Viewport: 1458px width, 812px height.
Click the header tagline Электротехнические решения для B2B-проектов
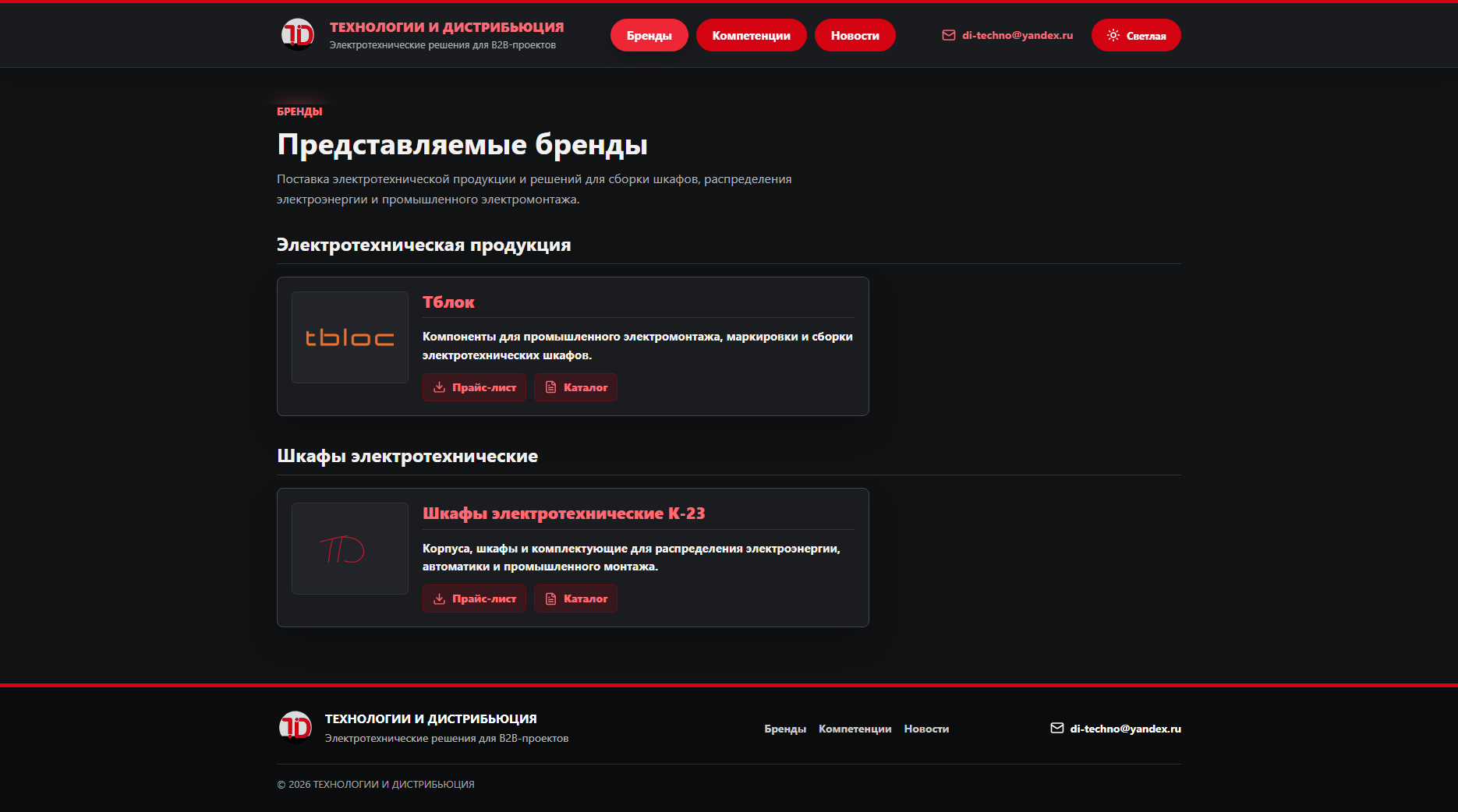pyautogui.click(x=443, y=45)
